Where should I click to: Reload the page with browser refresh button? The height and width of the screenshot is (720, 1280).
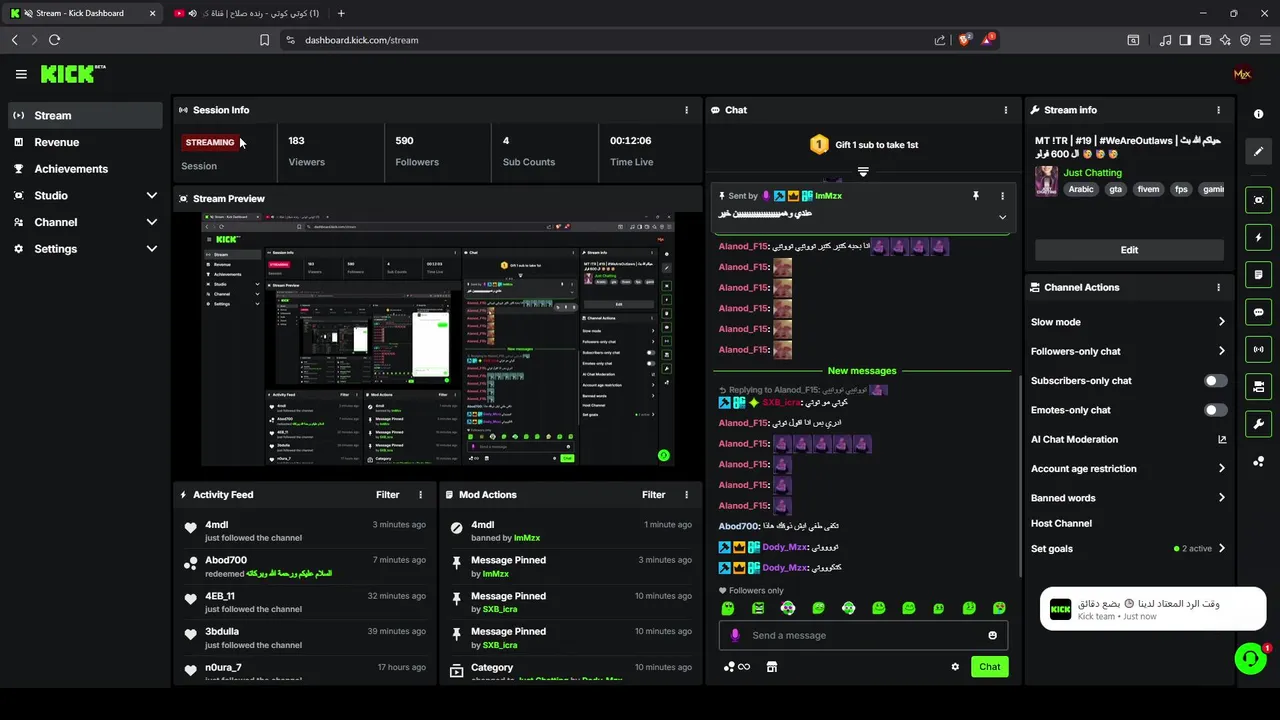coord(54,40)
